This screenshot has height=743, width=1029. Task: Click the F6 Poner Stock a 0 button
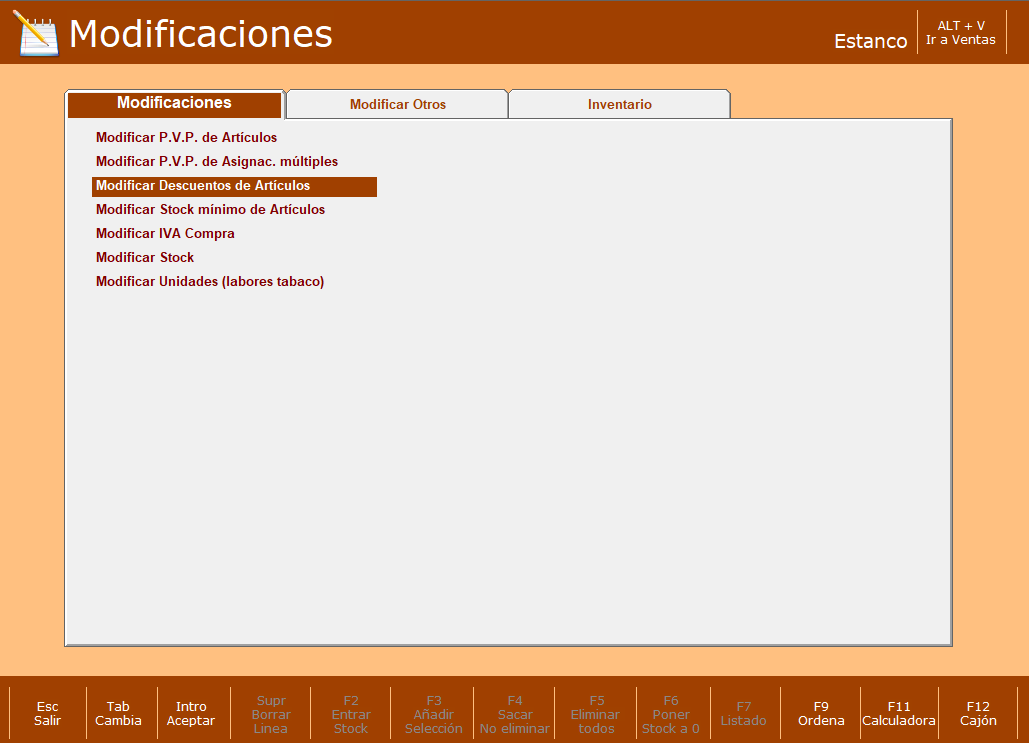click(x=671, y=714)
